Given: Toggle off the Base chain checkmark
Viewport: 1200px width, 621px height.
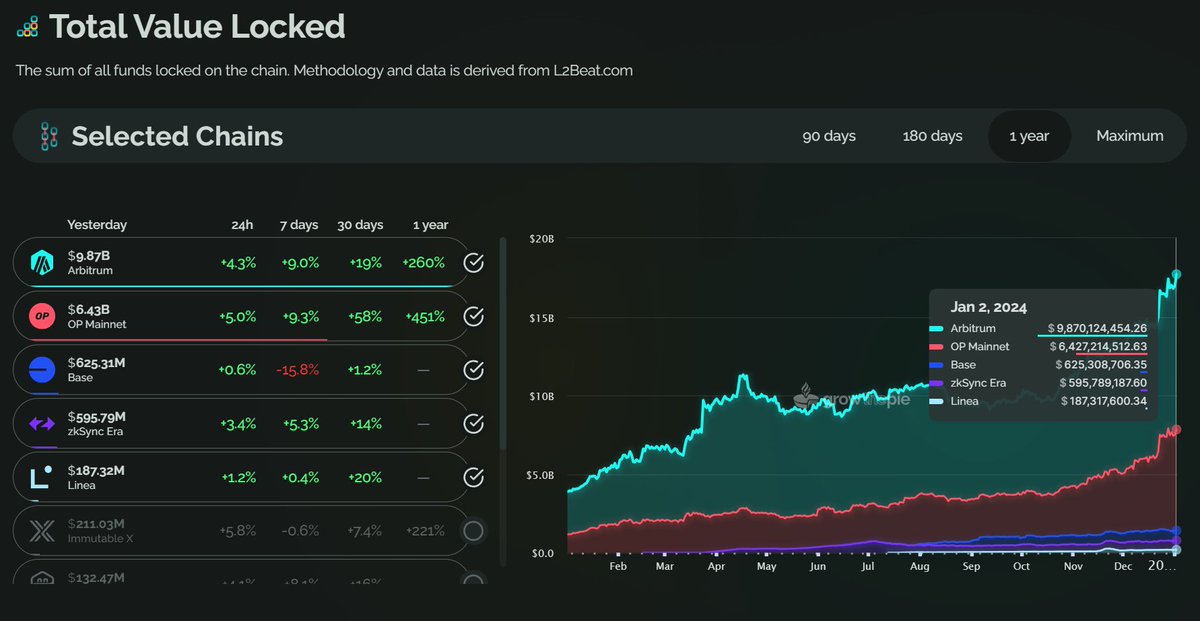Looking at the screenshot, I should click(x=474, y=371).
